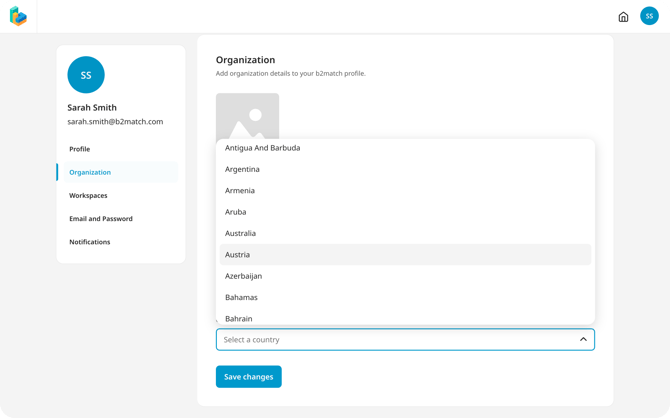Open the Profile sidebar section
Image resolution: width=670 pixels, height=418 pixels.
coord(80,149)
